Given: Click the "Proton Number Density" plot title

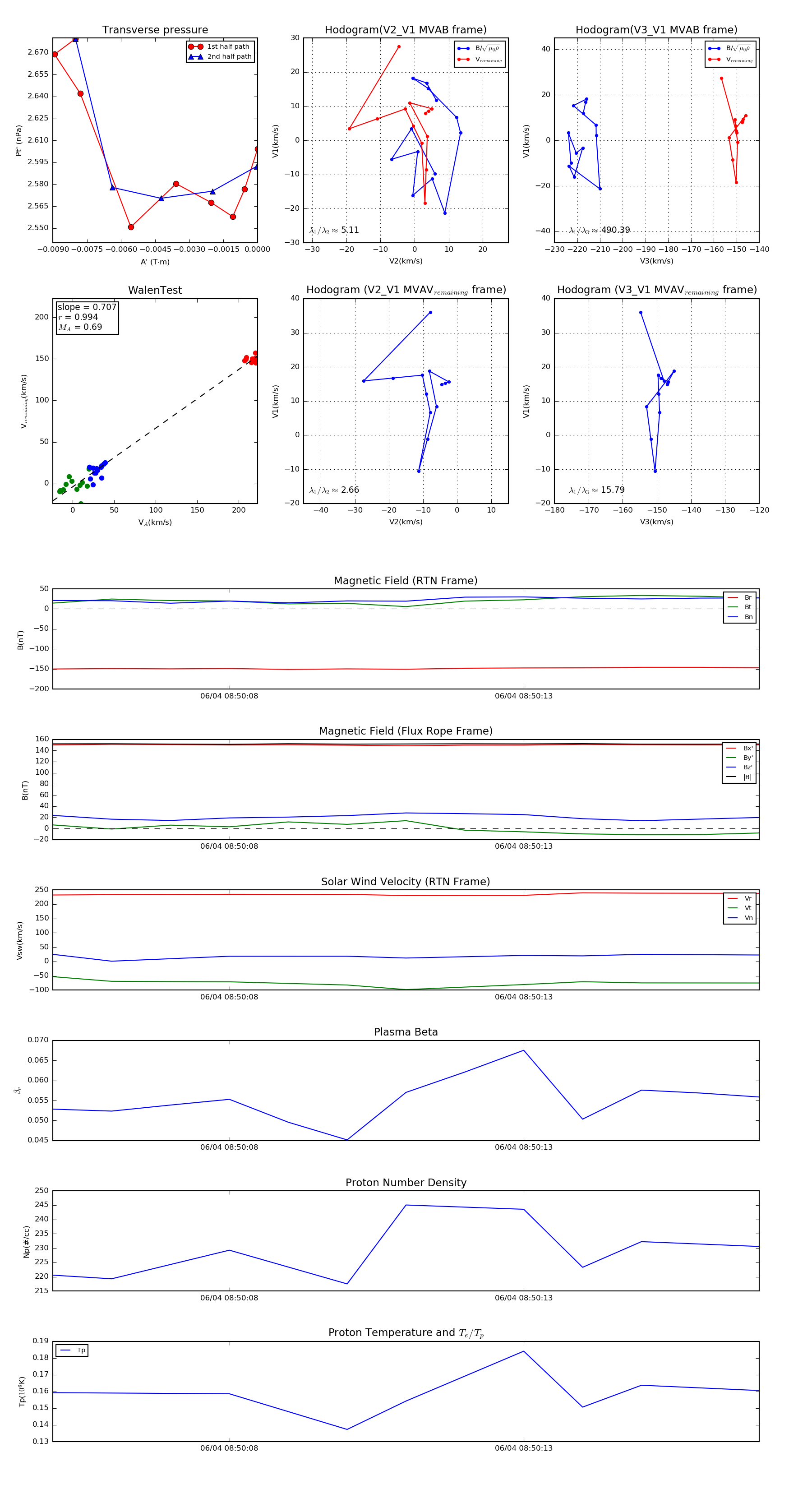Looking at the screenshot, I should (x=406, y=1183).
